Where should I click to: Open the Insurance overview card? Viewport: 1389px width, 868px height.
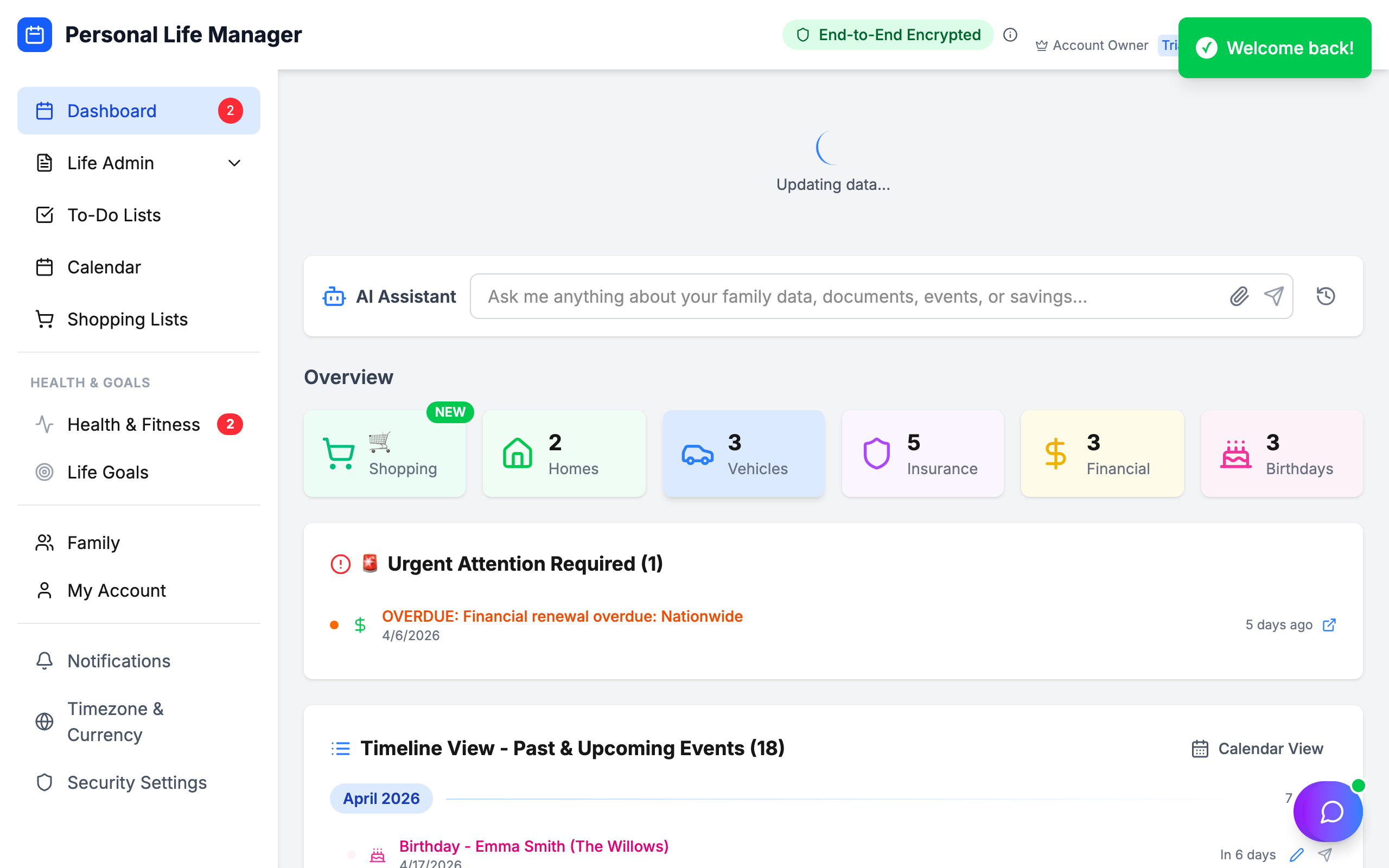[x=922, y=453]
